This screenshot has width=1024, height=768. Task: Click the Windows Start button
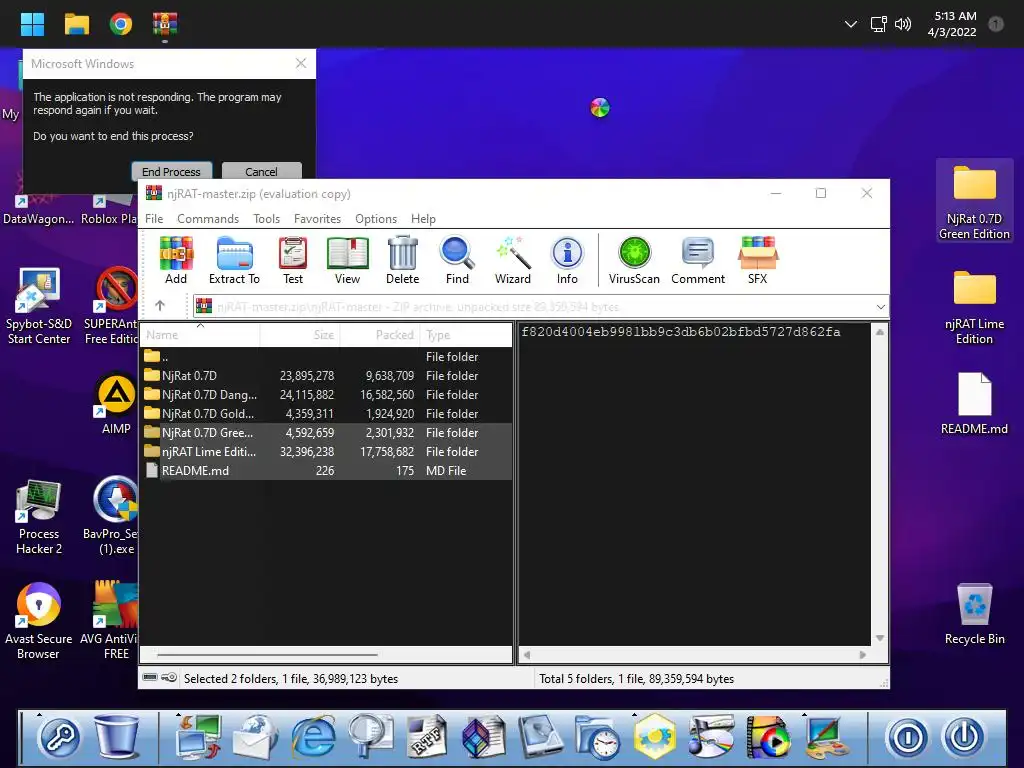pyautogui.click(x=32, y=24)
